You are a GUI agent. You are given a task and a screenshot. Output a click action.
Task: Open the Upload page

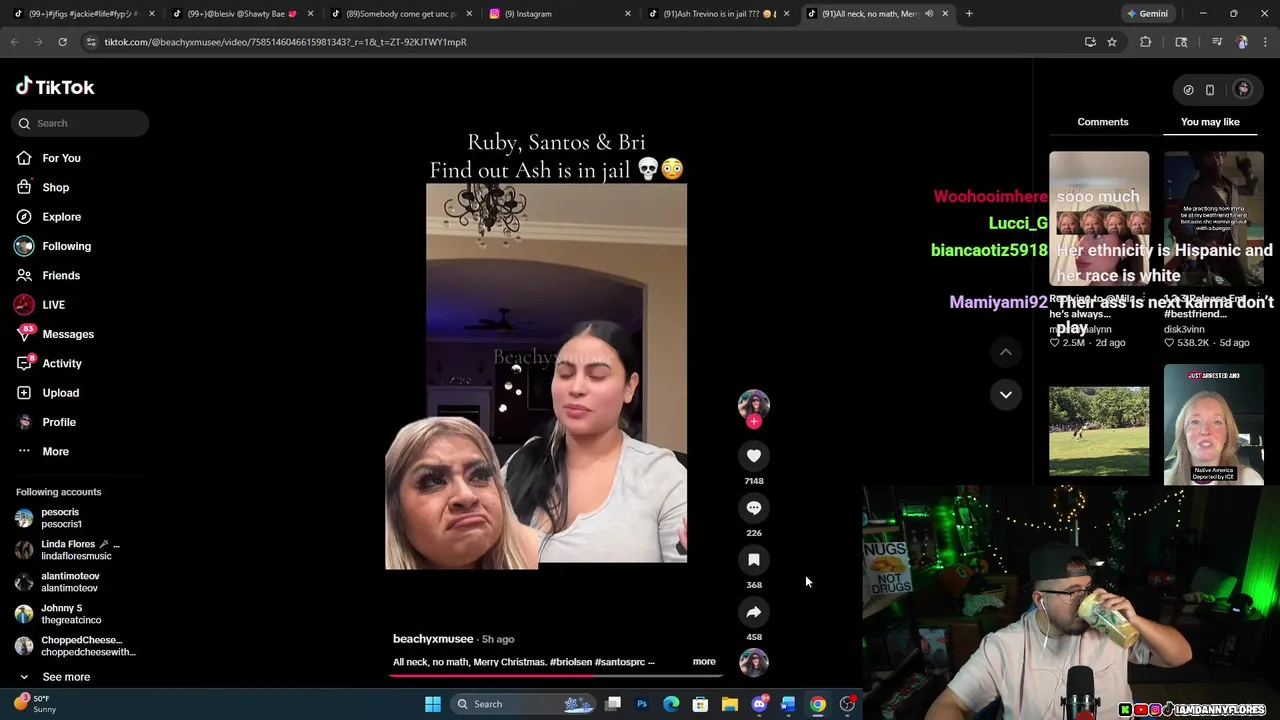click(60, 393)
